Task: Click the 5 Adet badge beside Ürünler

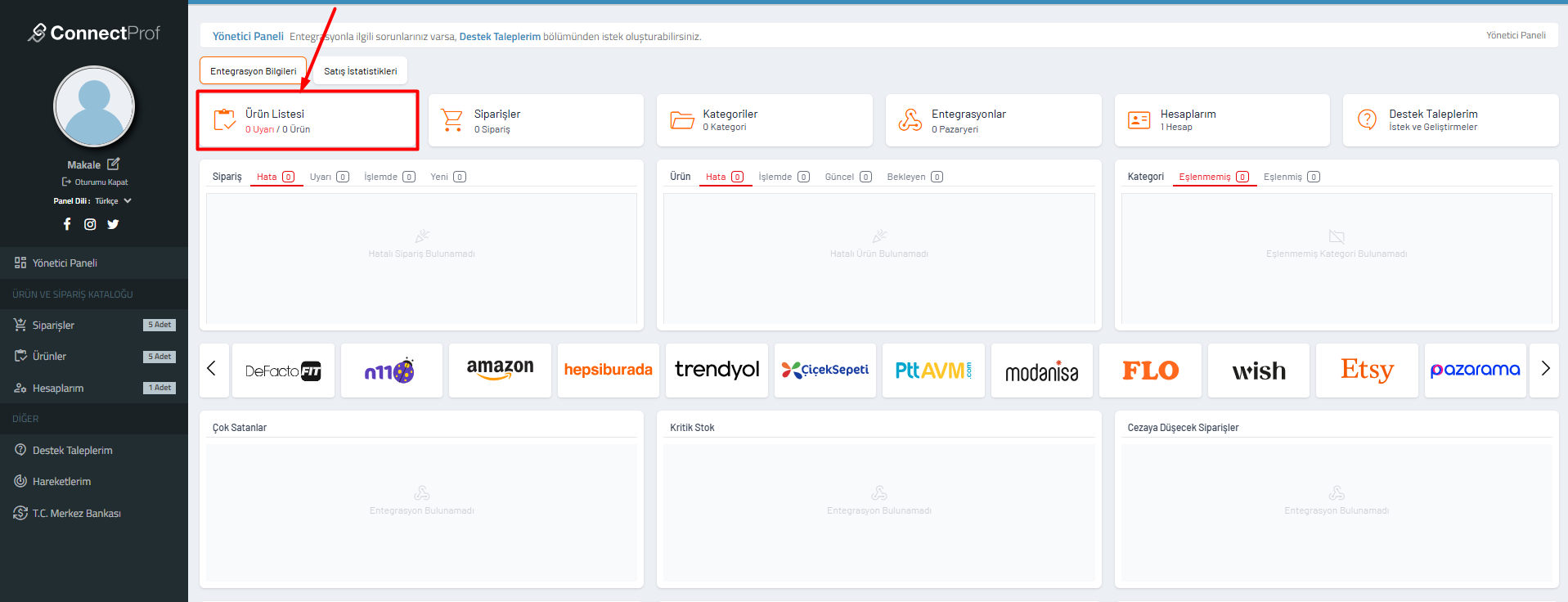Action: click(x=159, y=357)
